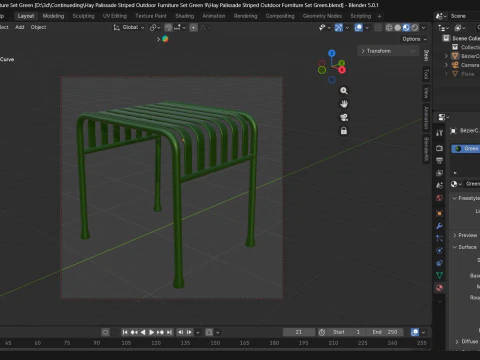Toggle snapping magnet icon
The image size is (480, 360).
[169, 28]
